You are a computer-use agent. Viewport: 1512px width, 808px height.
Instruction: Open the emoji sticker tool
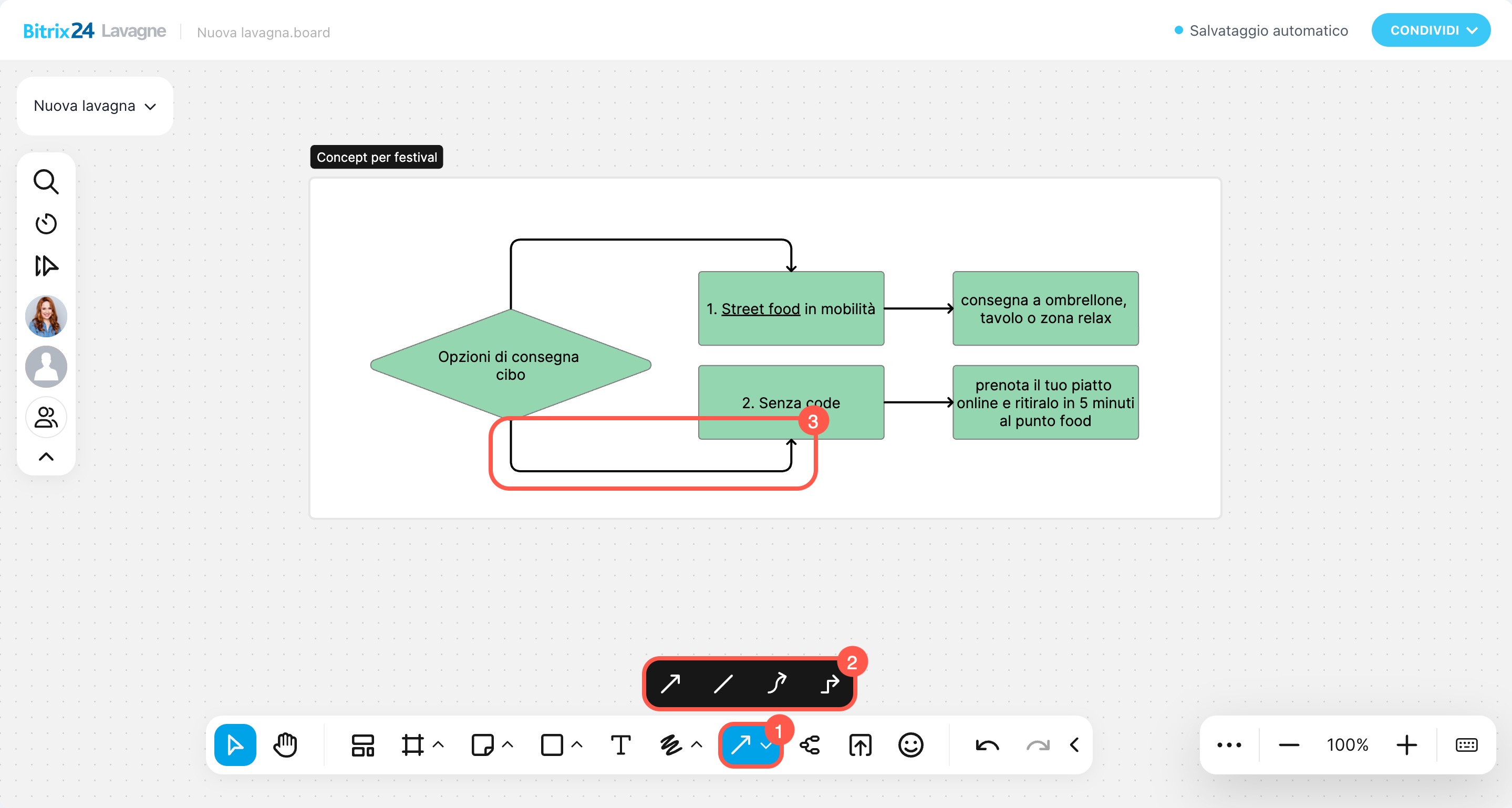point(910,745)
